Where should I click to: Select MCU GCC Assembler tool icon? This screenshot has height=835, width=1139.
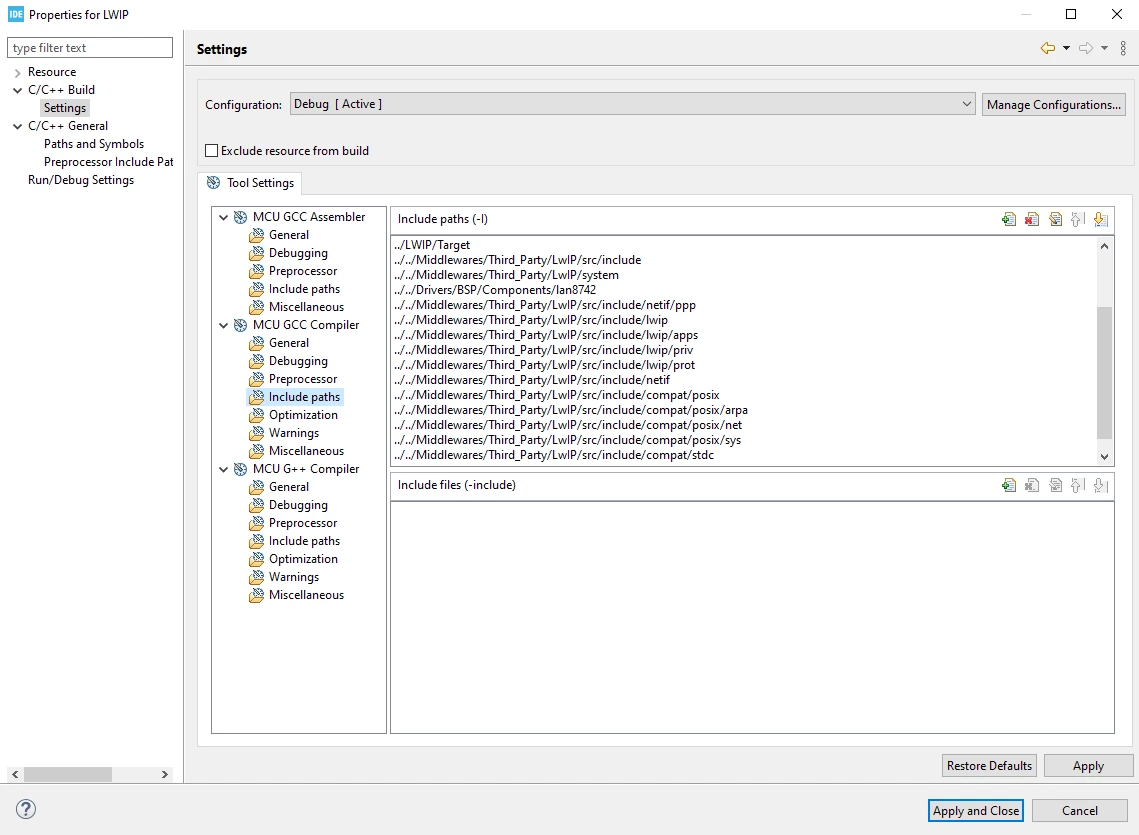[240, 217]
